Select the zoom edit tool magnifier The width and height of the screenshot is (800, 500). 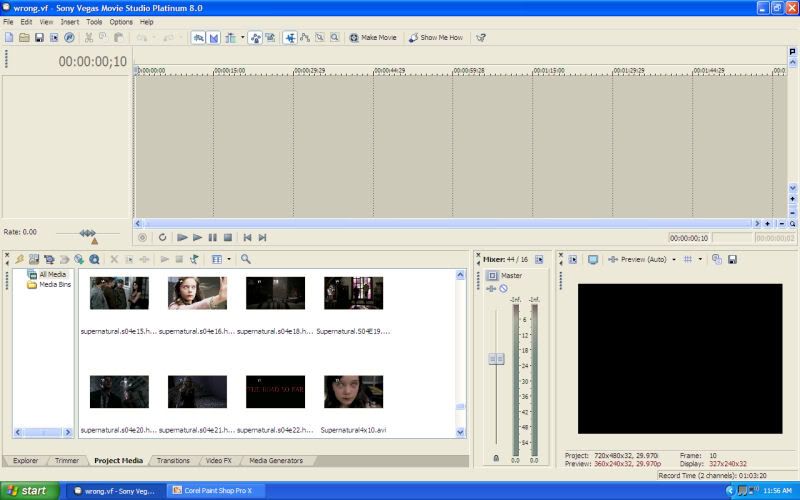point(335,37)
